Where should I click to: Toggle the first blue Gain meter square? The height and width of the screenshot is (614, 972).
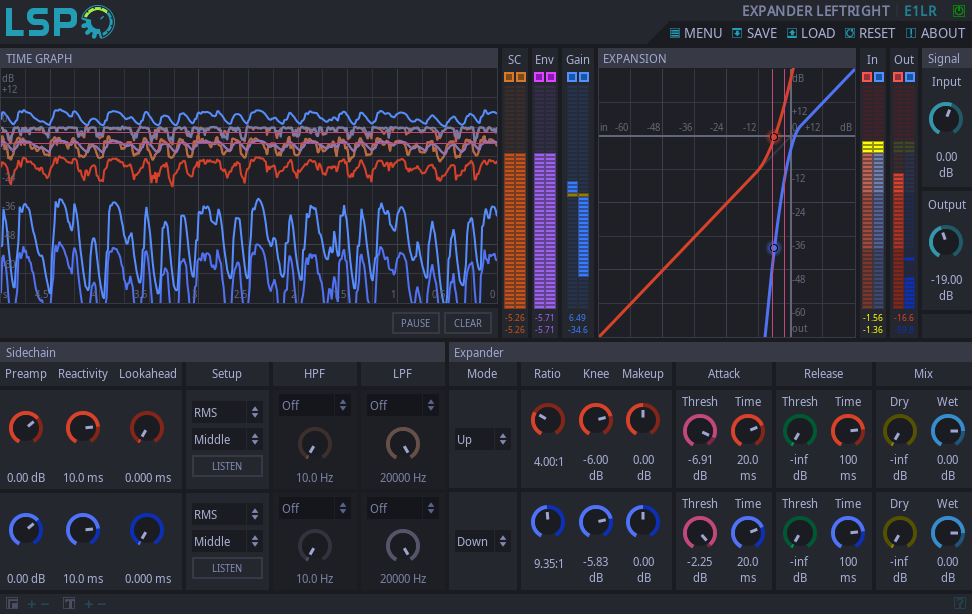[572, 77]
